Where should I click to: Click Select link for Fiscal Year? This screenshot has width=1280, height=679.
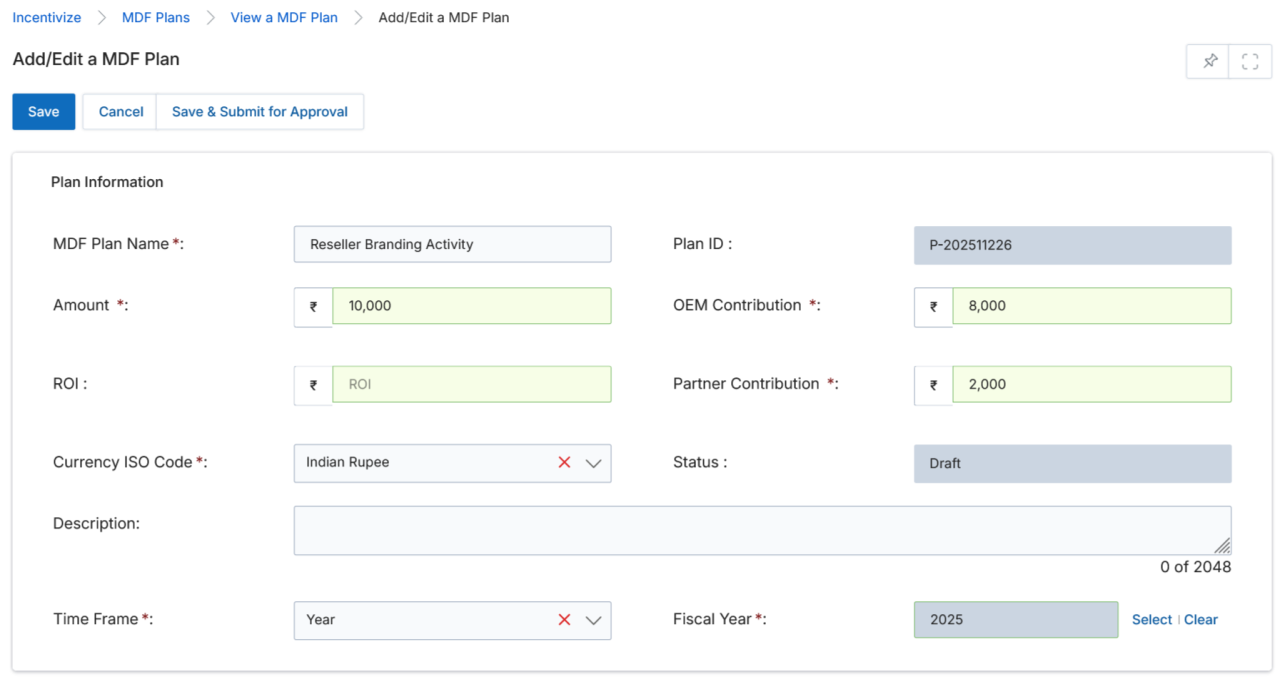coord(1151,620)
